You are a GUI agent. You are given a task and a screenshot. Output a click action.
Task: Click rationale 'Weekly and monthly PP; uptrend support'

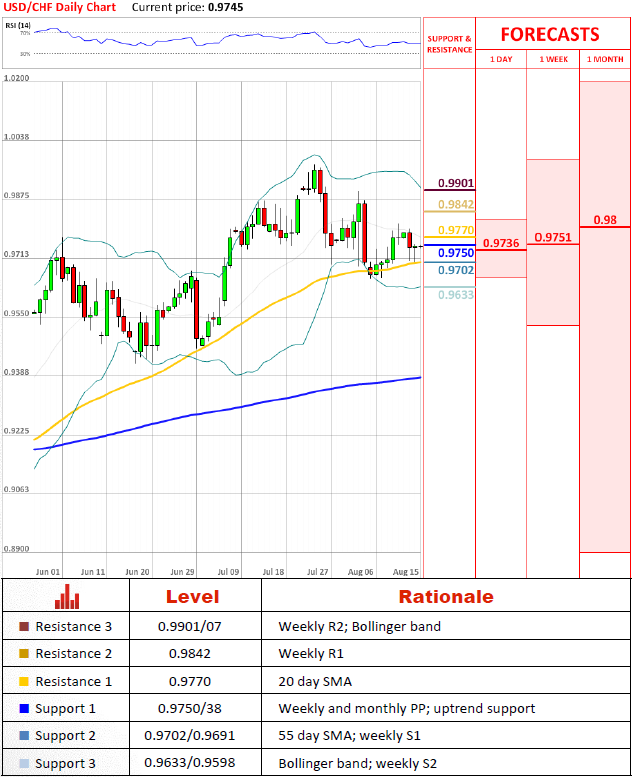click(407, 709)
